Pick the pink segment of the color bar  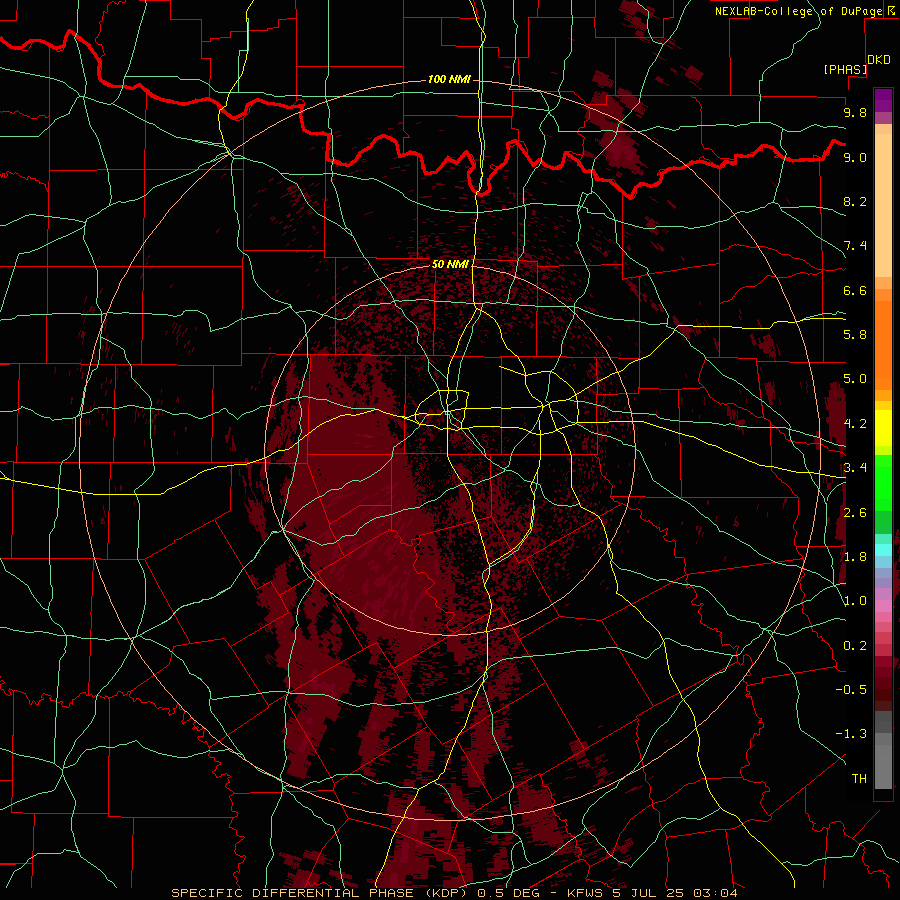coord(883,606)
